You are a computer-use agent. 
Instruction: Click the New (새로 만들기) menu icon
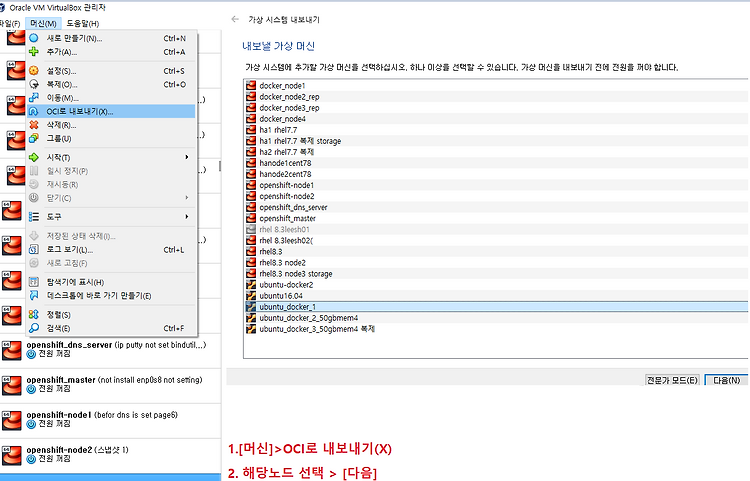[x=34, y=38]
